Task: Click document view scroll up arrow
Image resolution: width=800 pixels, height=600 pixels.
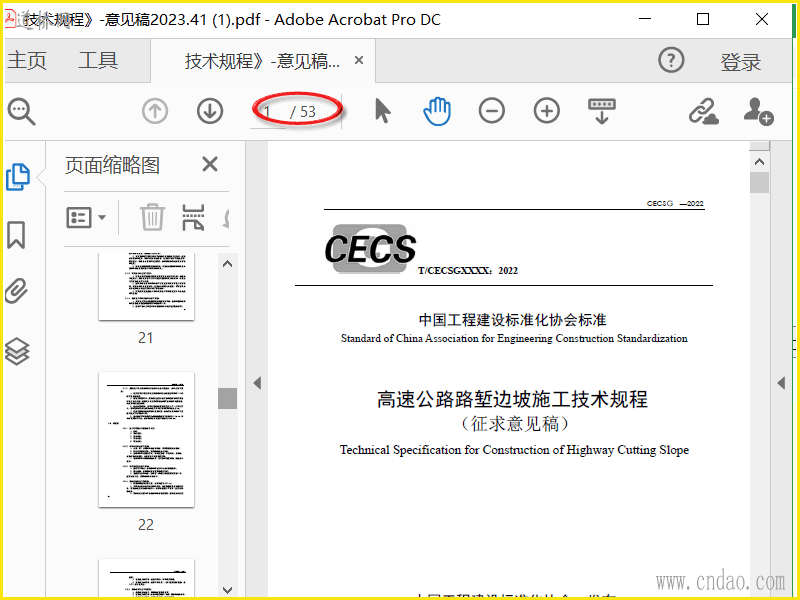Action: coord(759,162)
